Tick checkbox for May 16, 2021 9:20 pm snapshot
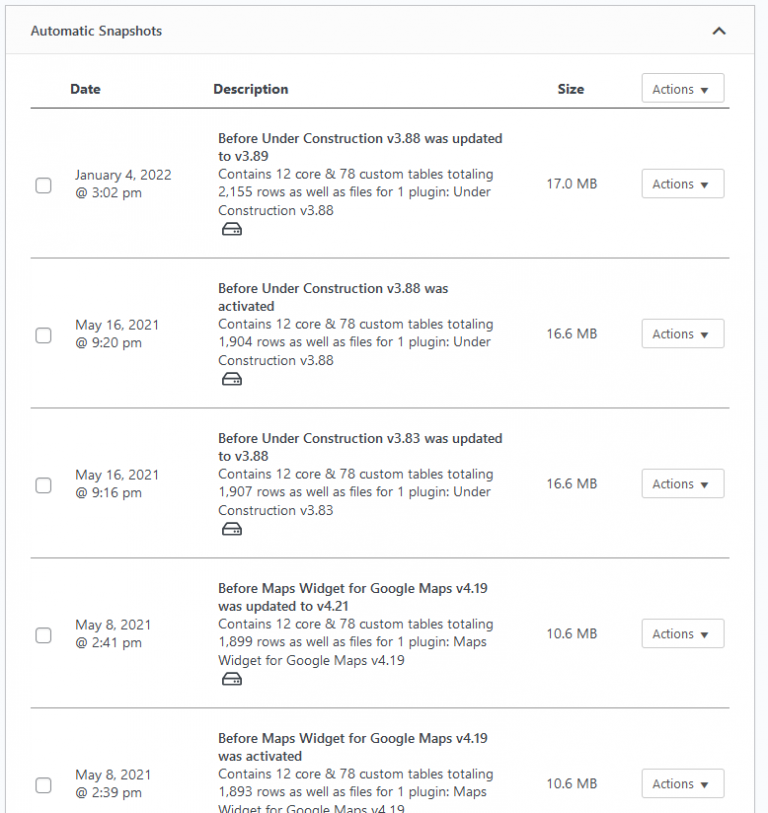The width and height of the screenshot is (768, 813). tap(44, 335)
